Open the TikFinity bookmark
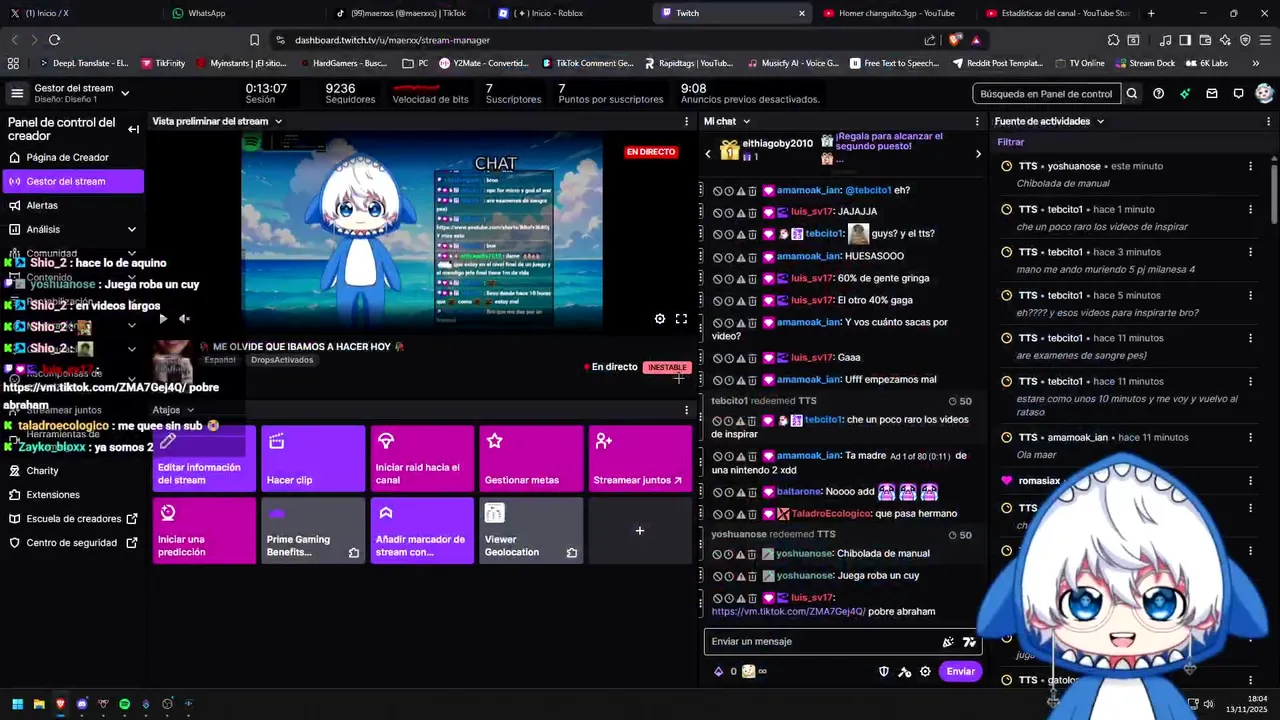The width and height of the screenshot is (1280, 720). [163, 63]
